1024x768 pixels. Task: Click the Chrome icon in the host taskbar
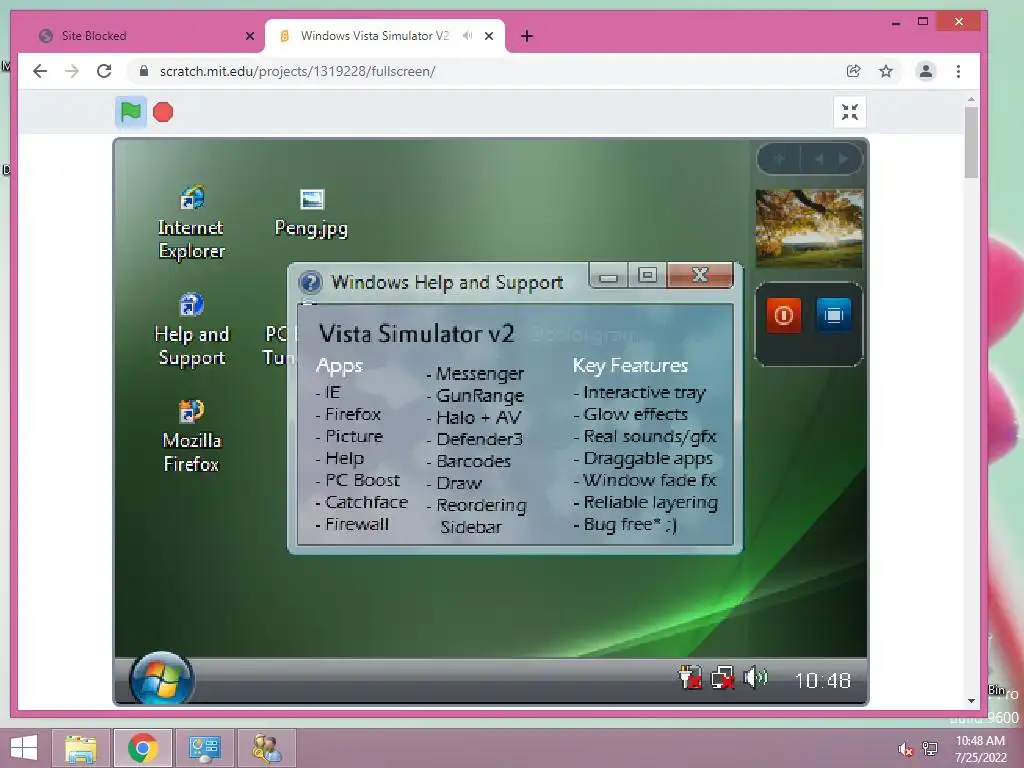click(143, 748)
